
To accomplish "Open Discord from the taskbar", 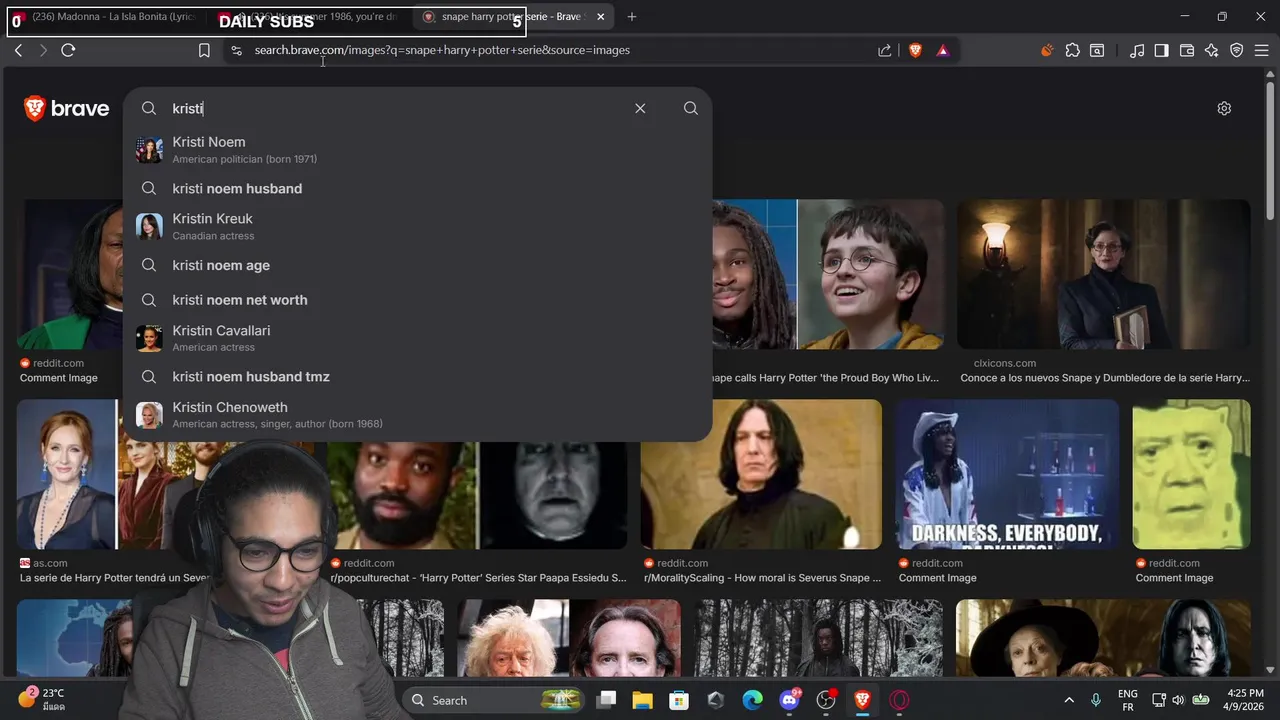I will (789, 700).
